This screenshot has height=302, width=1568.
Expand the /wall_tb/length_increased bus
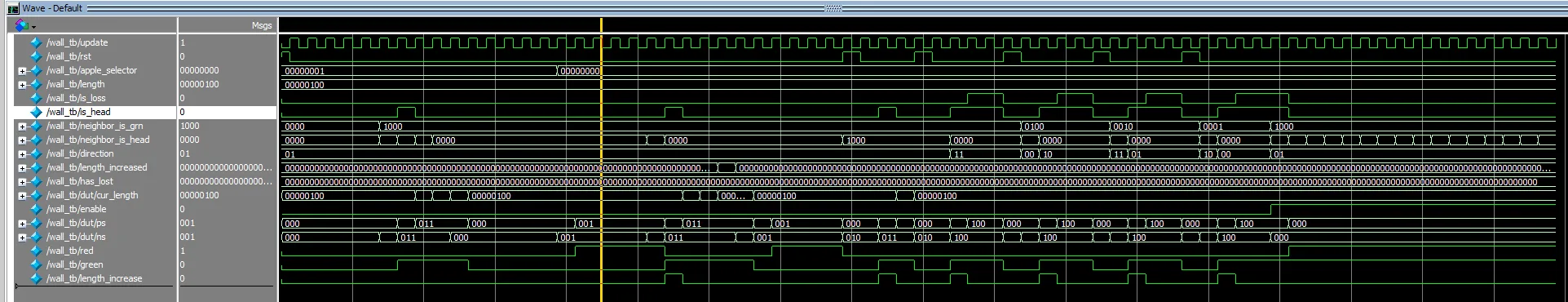click(23, 168)
